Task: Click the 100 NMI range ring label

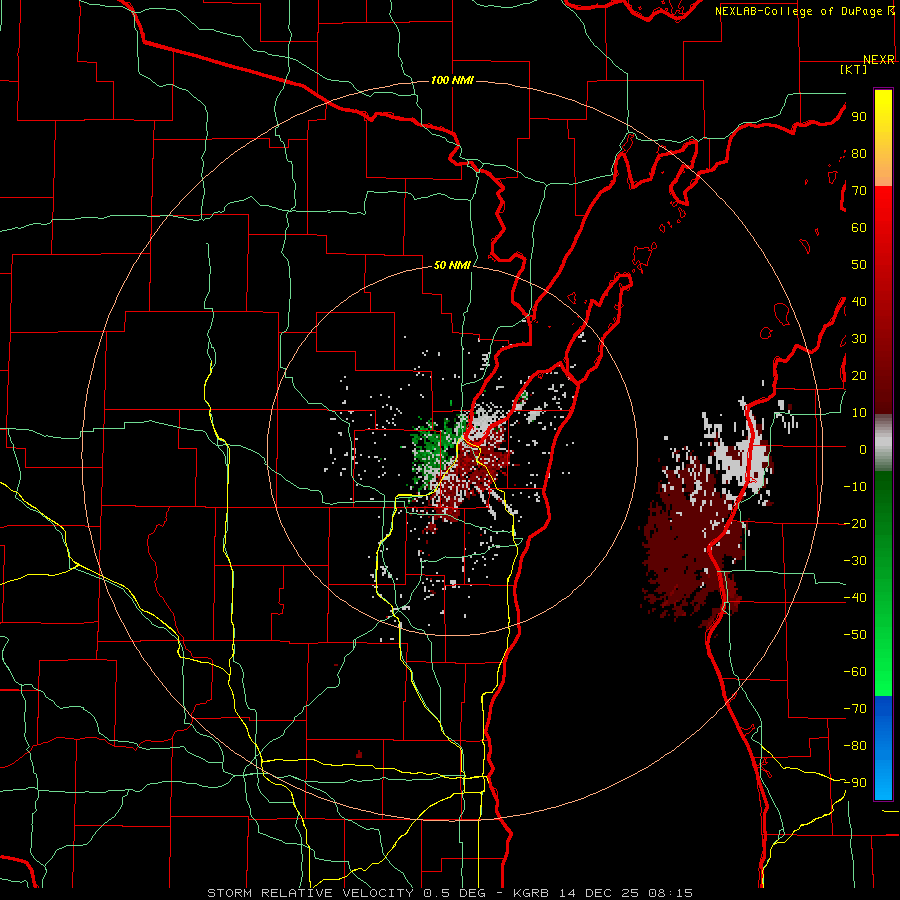Action: (x=452, y=80)
